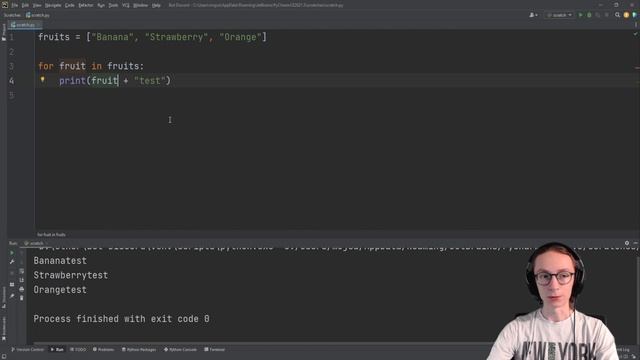Select the scratch.py editor tab
Screen dimensions: 640x360
pyautogui.click(x=25, y=25)
